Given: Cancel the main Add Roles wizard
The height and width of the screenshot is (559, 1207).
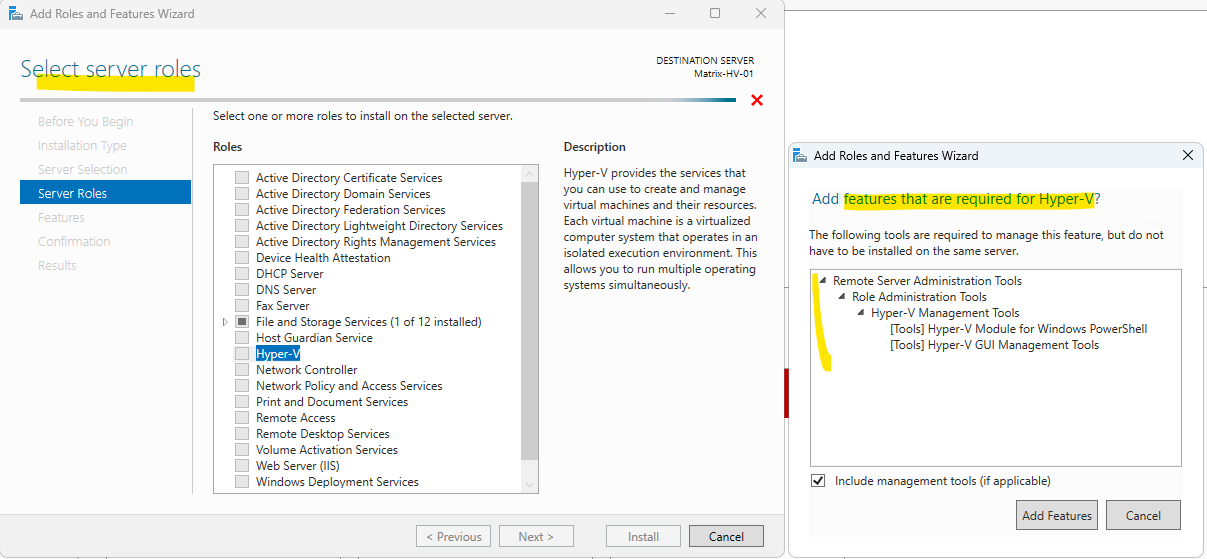Looking at the screenshot, I should pos(726,536).
